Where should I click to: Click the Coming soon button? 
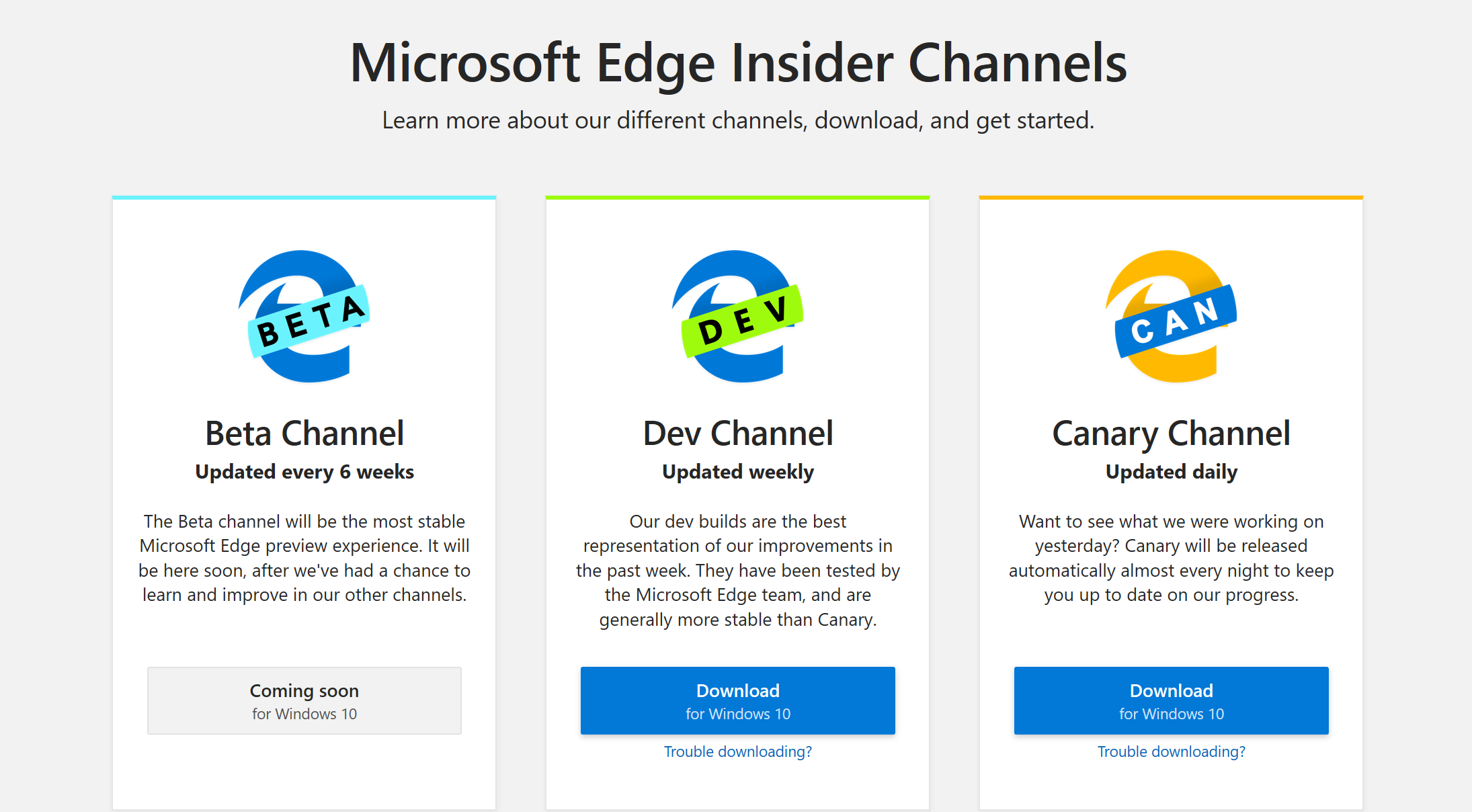coord(304,700)
